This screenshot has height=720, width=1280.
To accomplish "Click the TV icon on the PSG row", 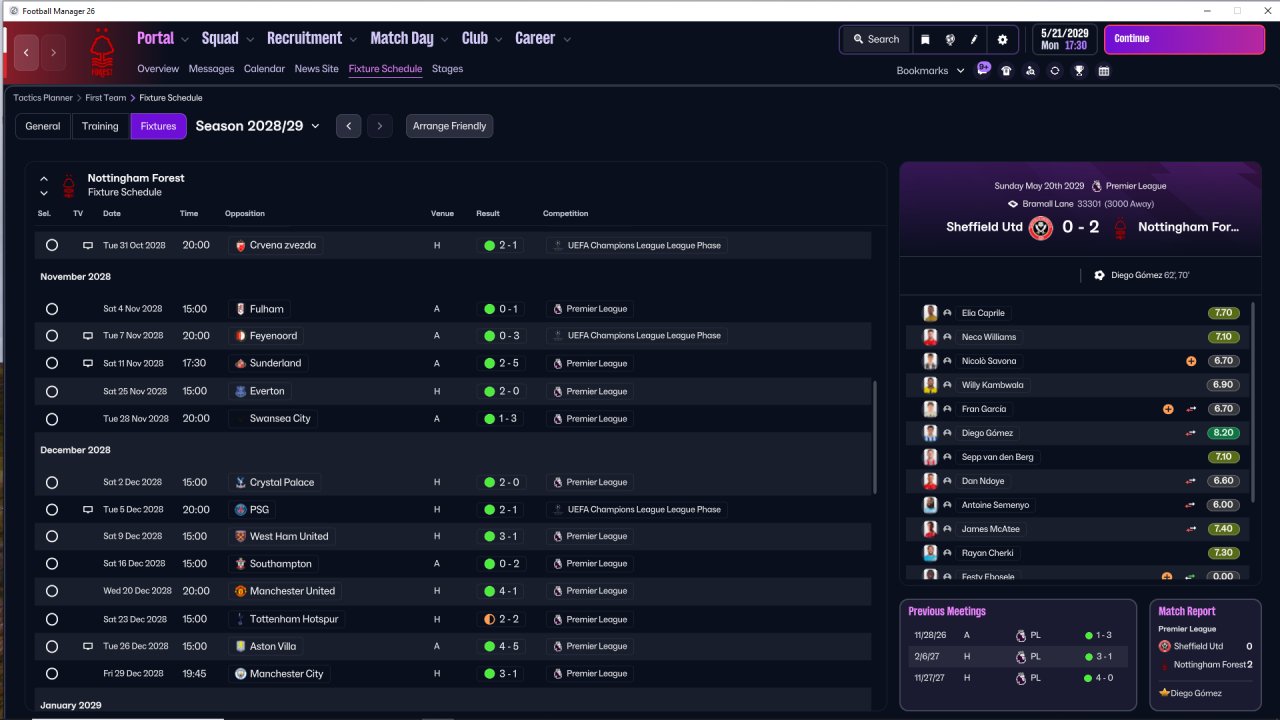I will point(88,510).
